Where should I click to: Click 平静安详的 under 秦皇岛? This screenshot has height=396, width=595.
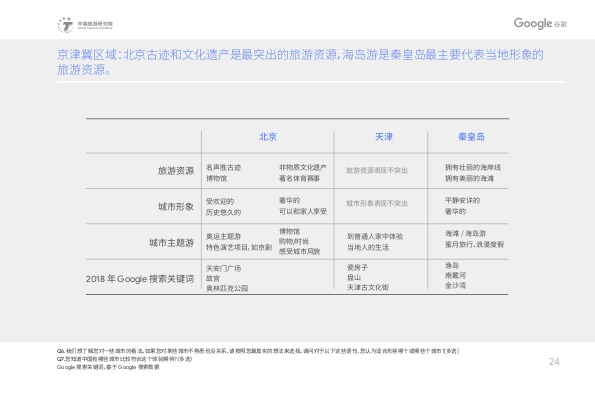[x=462, y=200]
